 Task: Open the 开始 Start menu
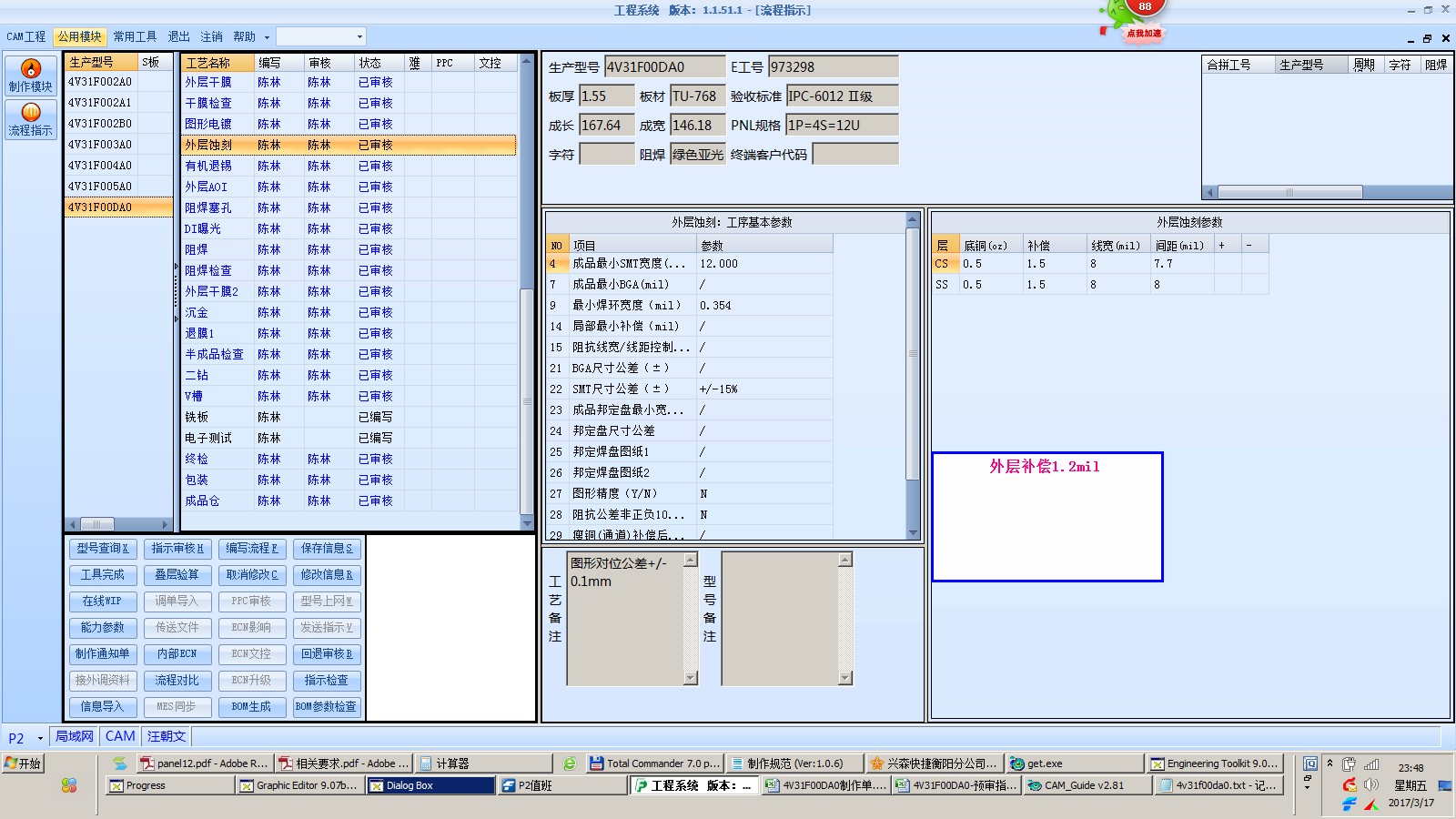point(23,763)
